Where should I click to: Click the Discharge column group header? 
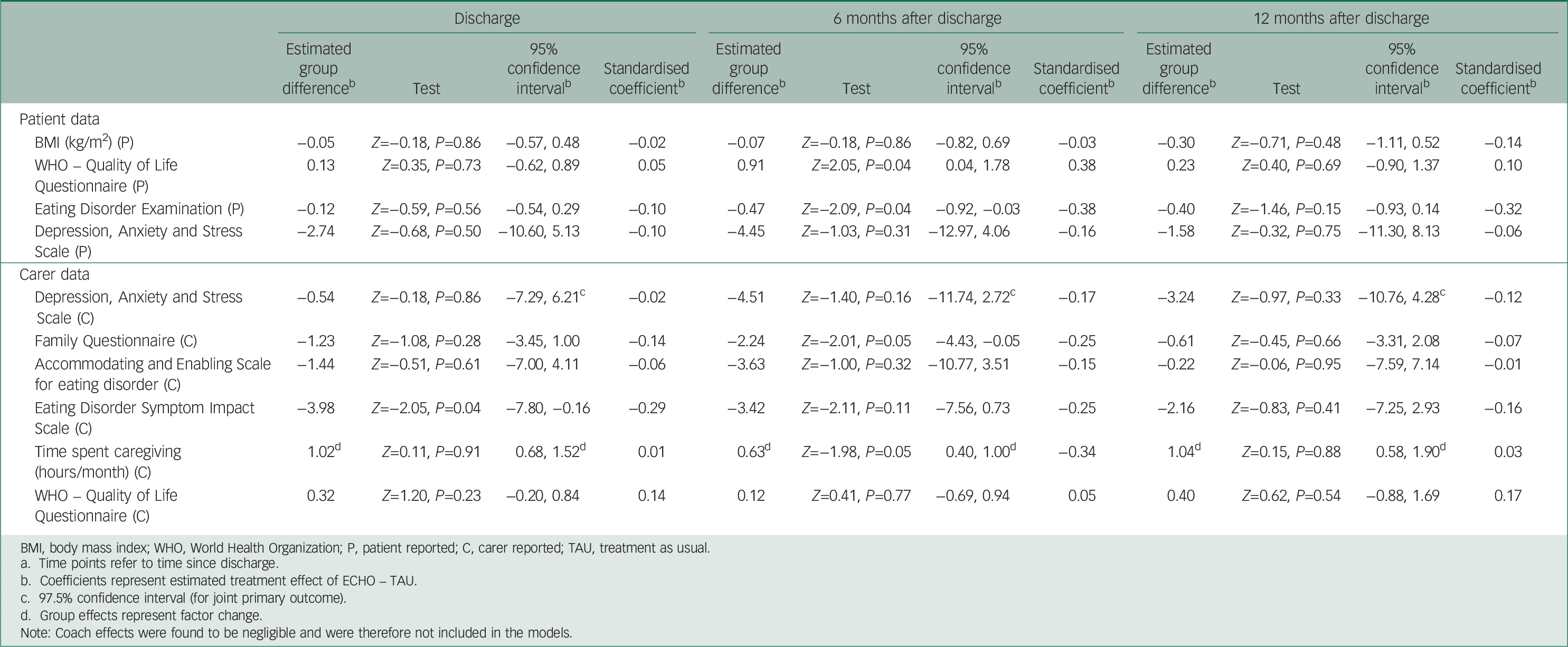(487, 18)
